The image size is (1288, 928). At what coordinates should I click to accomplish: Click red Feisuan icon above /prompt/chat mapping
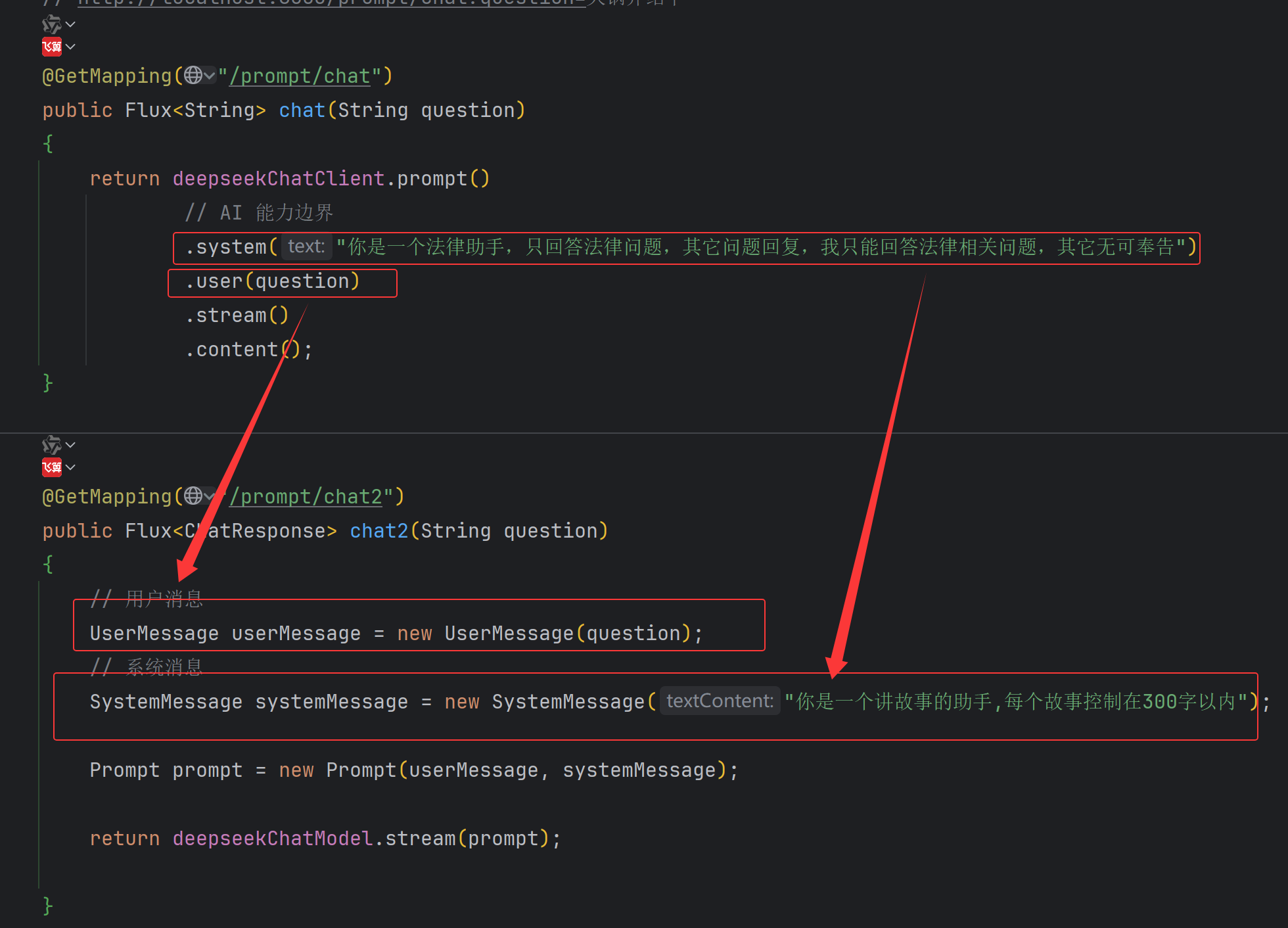pyautogui.click(x=51, y=47)
